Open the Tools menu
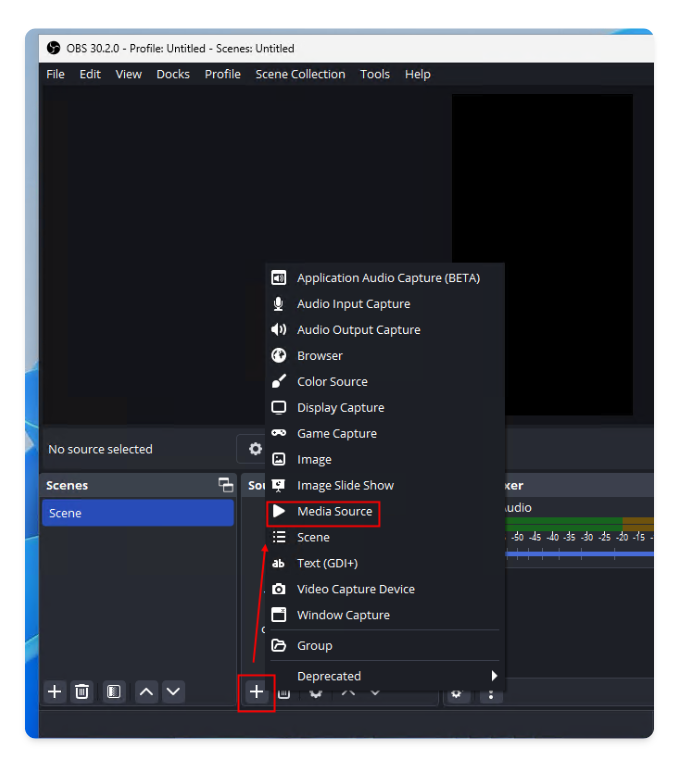Viewport: 679px width, 767px height. pyautogui.click(x=375, y=74)
